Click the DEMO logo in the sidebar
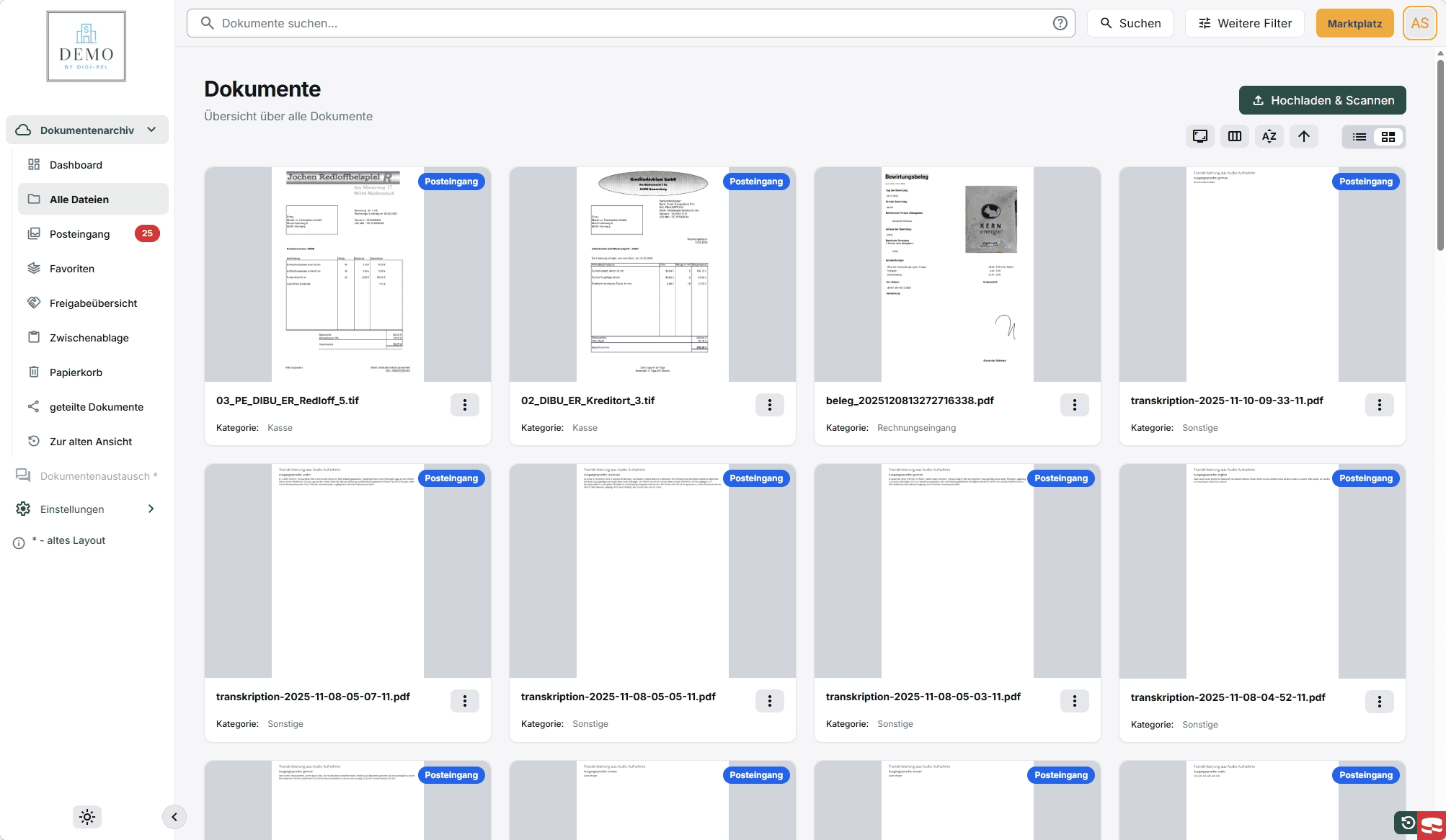The width and height of the screenshot is (1446, 840). coord(87,46)
